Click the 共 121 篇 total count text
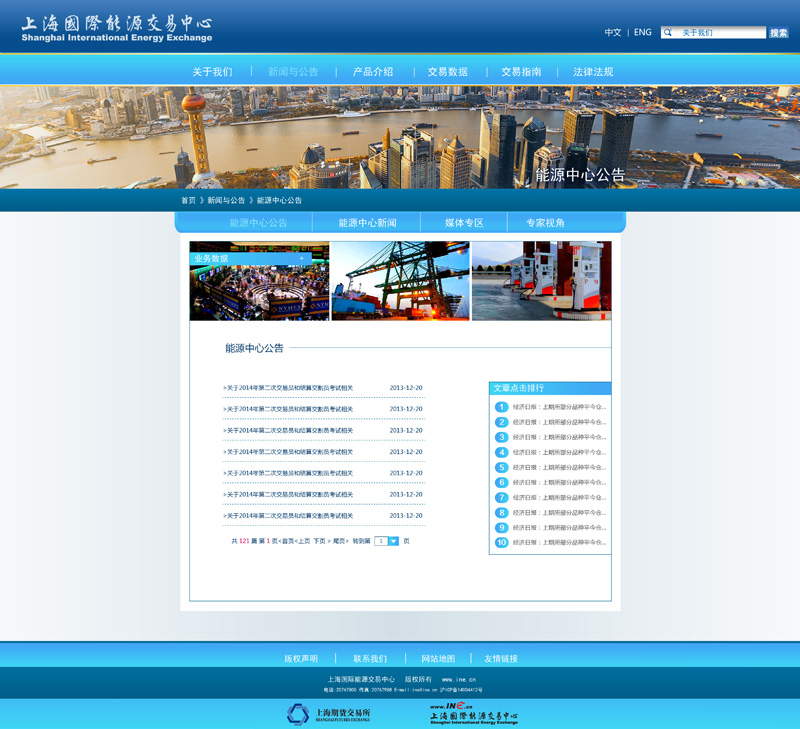 [244, 541]
